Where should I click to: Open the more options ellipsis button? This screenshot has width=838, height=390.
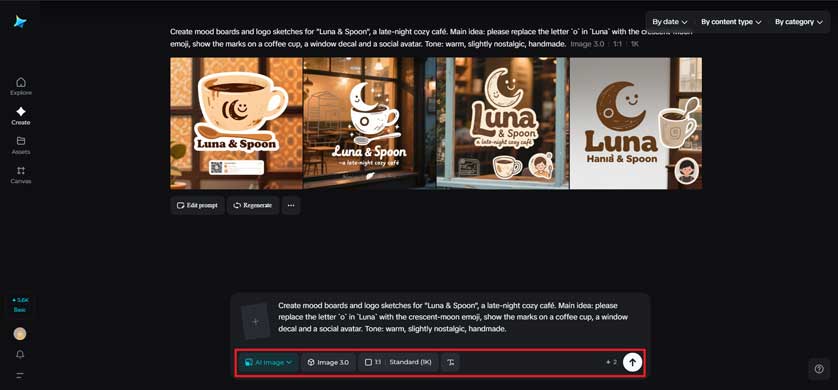click(291, 205)
